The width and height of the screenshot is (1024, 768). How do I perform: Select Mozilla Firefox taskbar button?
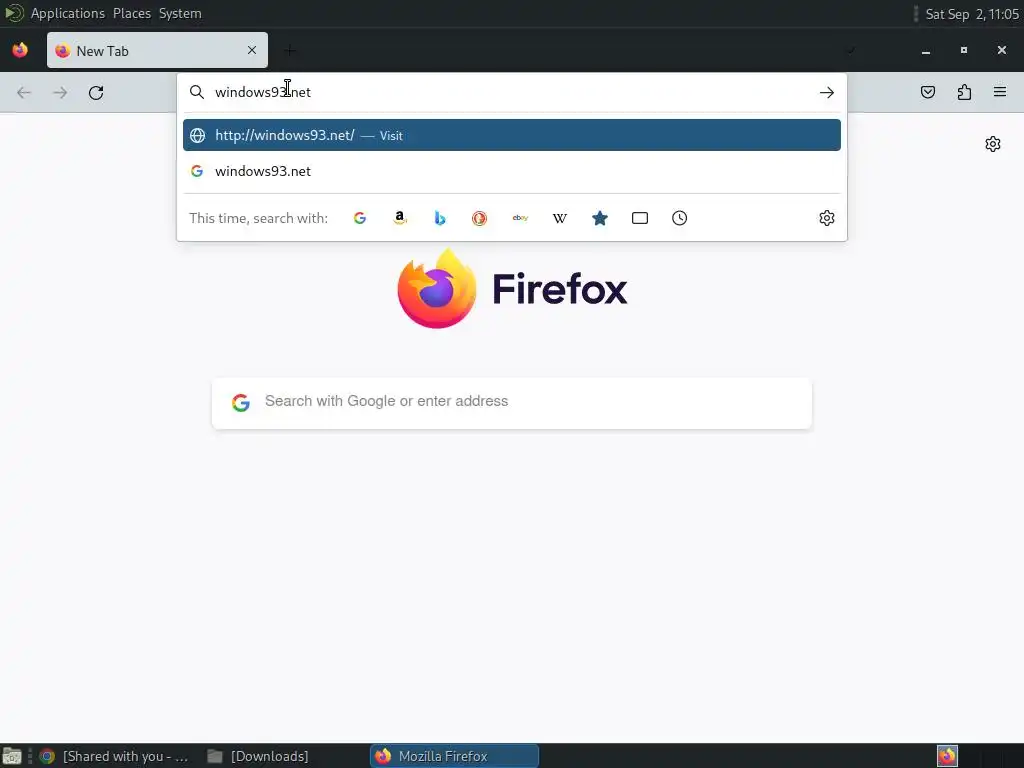click(x=455, y=756)
